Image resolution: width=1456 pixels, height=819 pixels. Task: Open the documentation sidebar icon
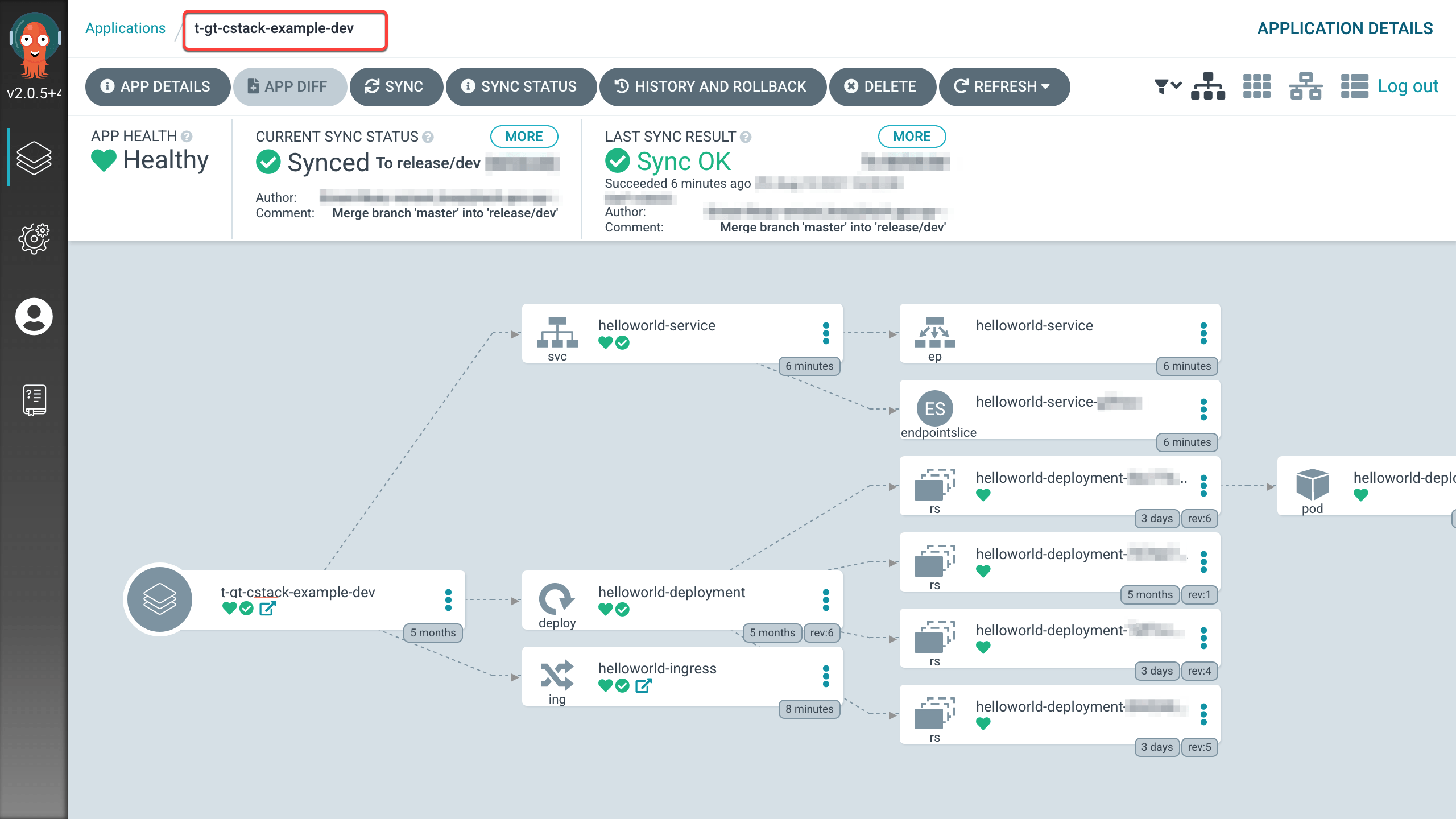pyautogui.click(x=34, y=400)
